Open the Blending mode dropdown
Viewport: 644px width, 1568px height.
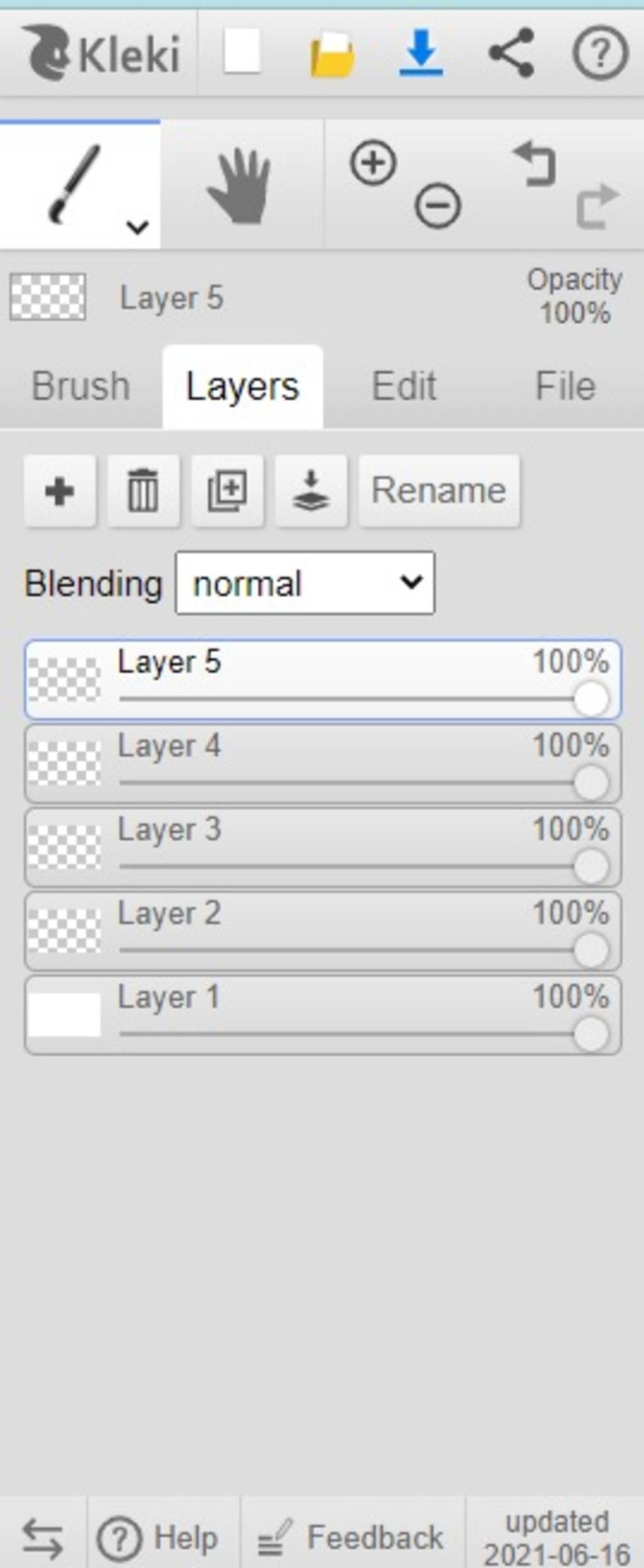tap(305, 583)
